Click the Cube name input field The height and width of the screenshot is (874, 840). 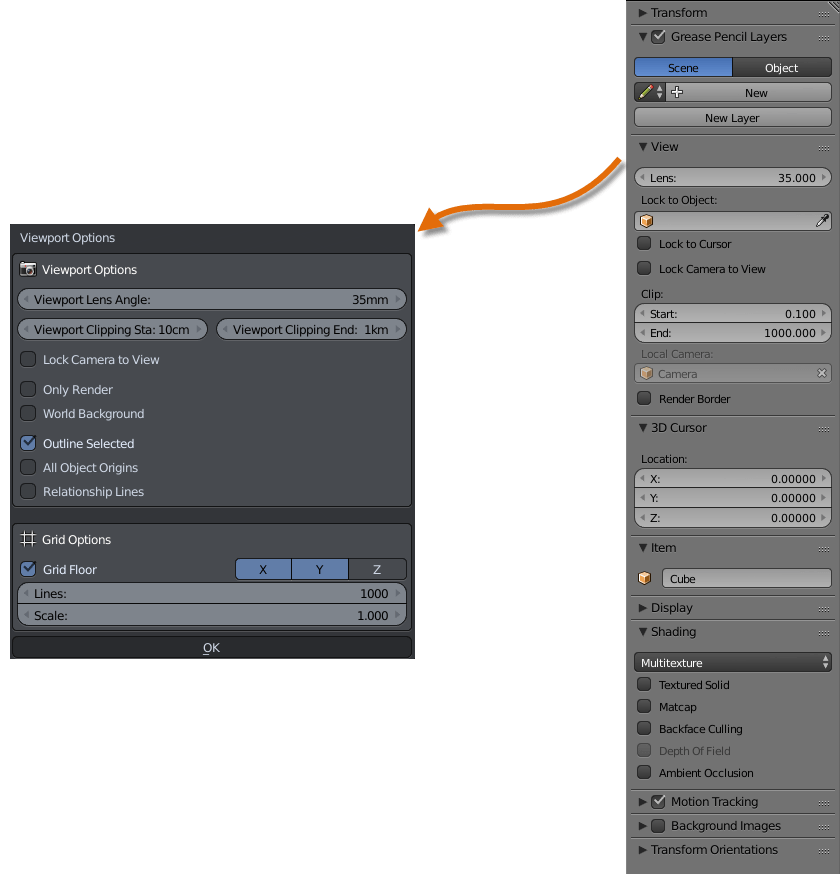point(745,577)
